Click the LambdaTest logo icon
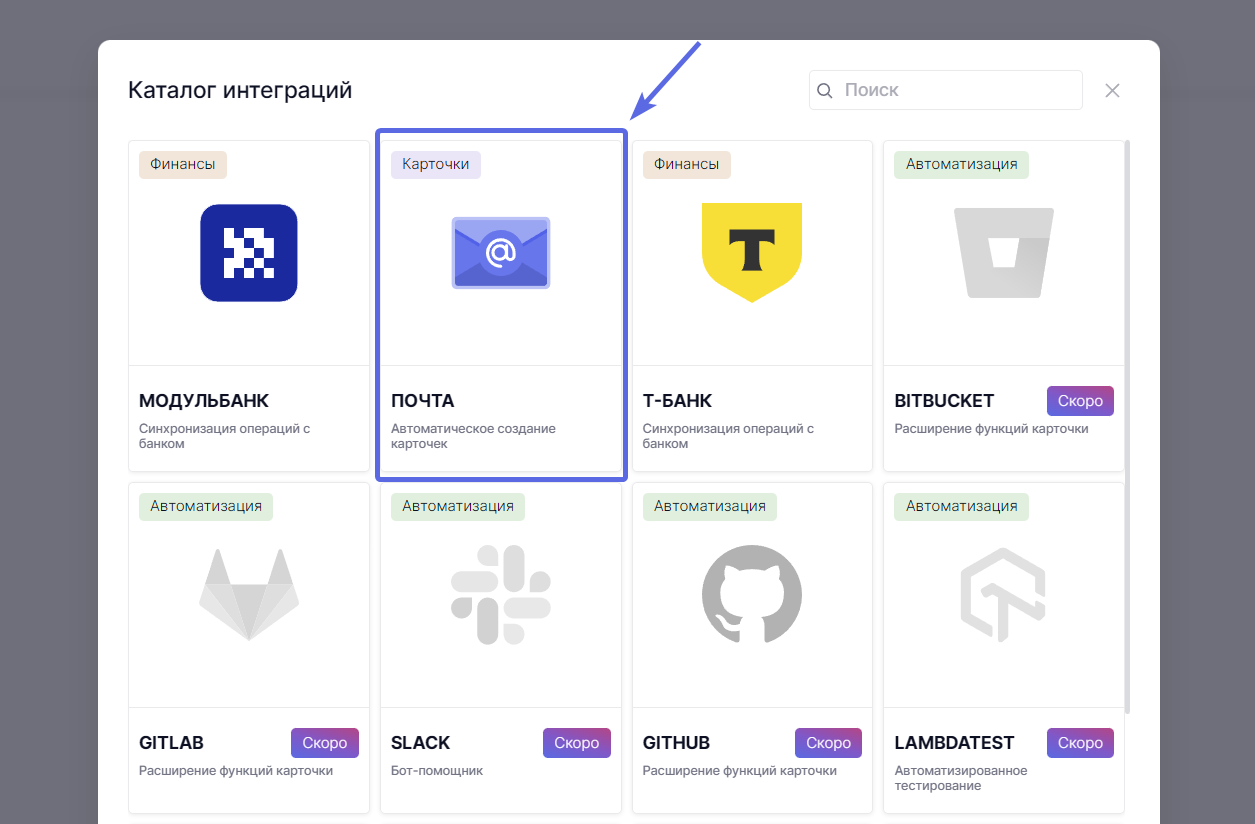The width and height of the screenshot is (1255, 824). pos(1003,594)
